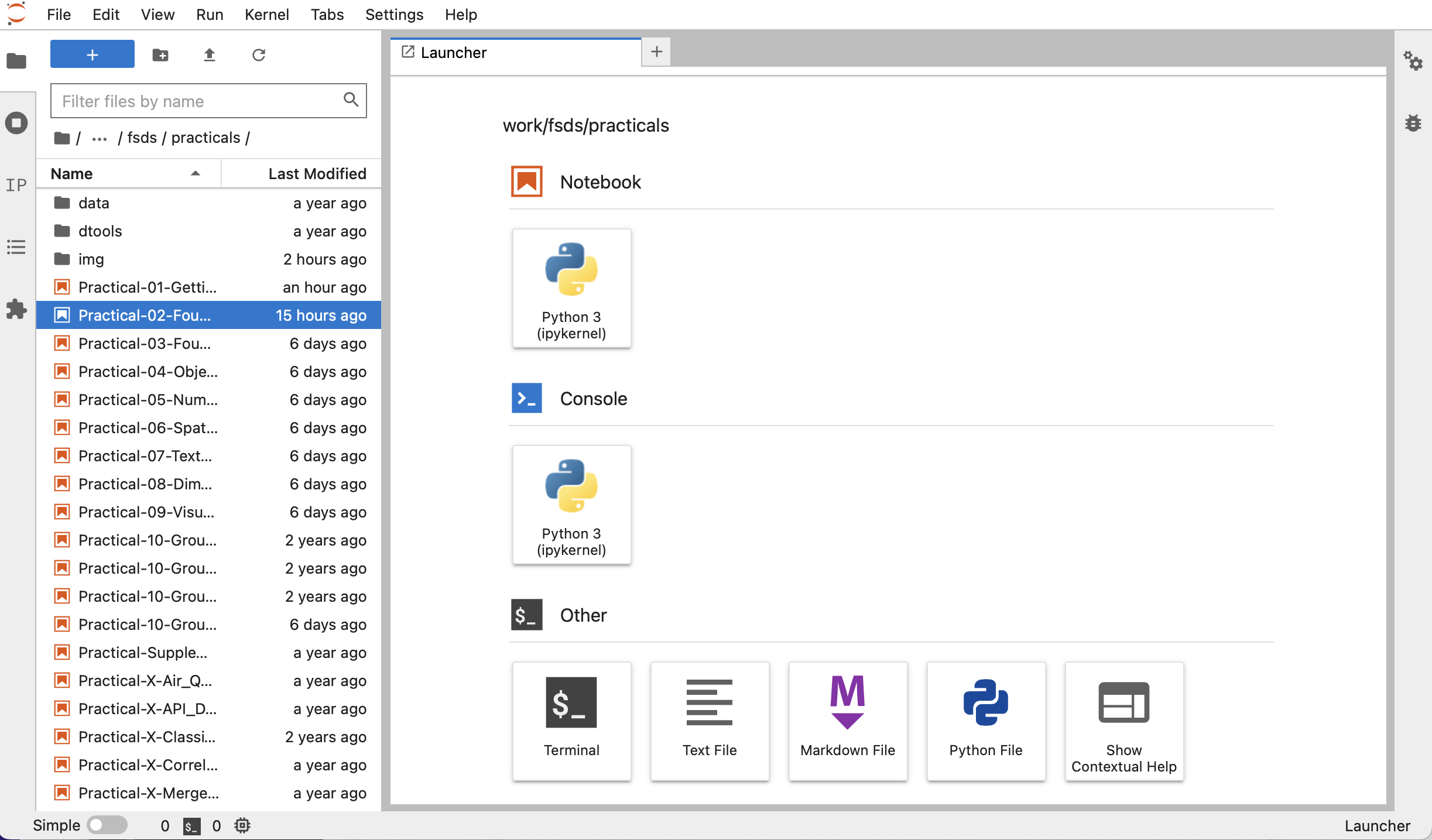The width and height of the screenshot is (1432, 840).
Task: Open the Extension Manager puzzle icon
Action: (x=16, y=309)
